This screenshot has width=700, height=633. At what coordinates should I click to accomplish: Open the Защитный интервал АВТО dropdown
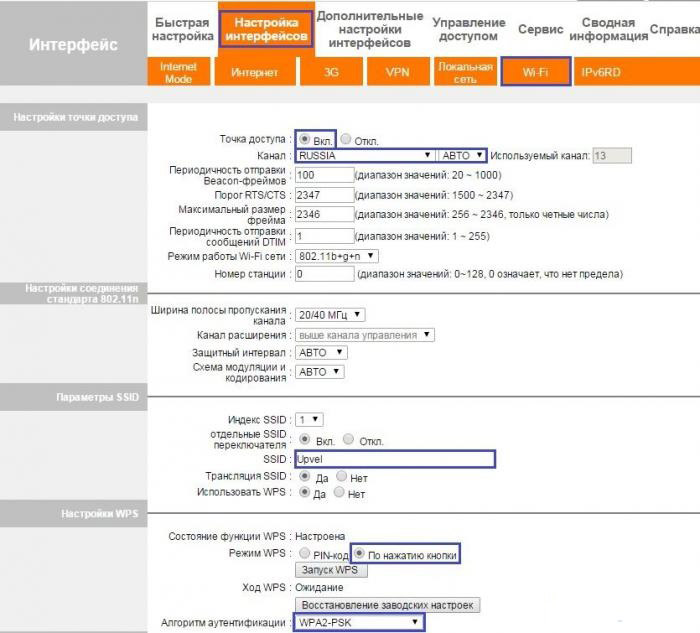(x=321, y=353)
